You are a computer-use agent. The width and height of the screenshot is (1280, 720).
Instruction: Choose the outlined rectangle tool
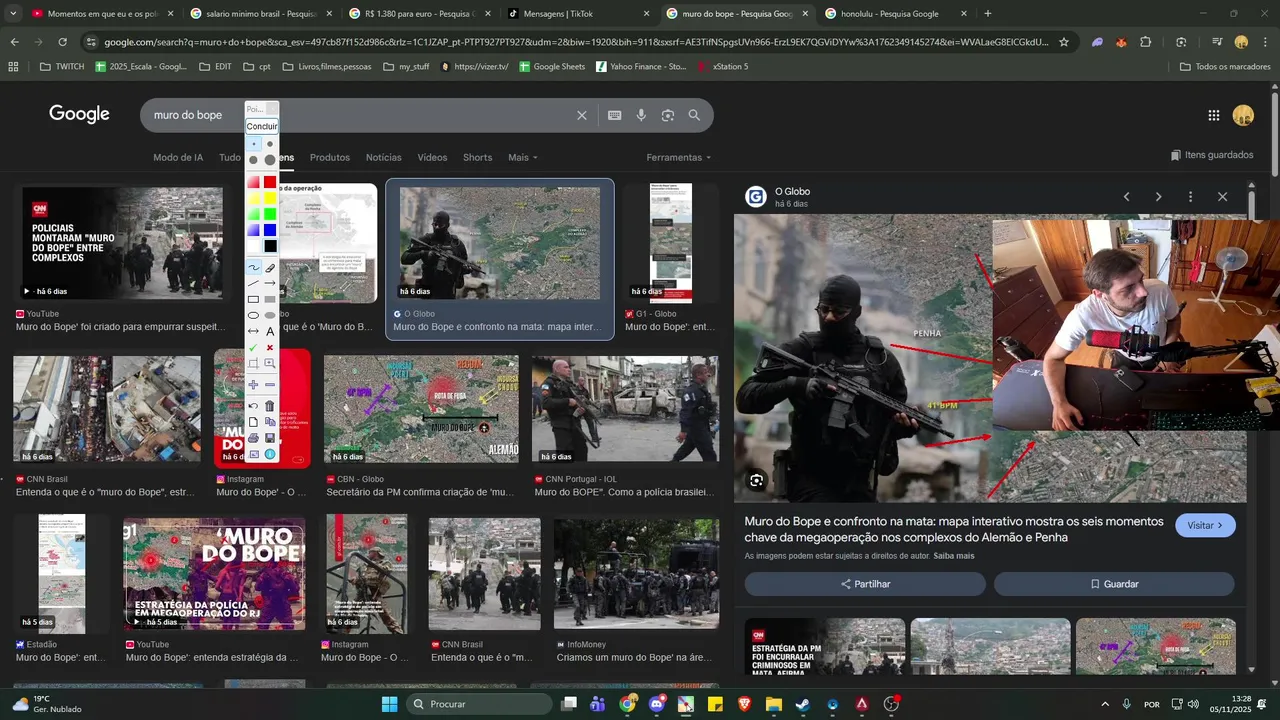pyautogui.click(x=253, y=299)
